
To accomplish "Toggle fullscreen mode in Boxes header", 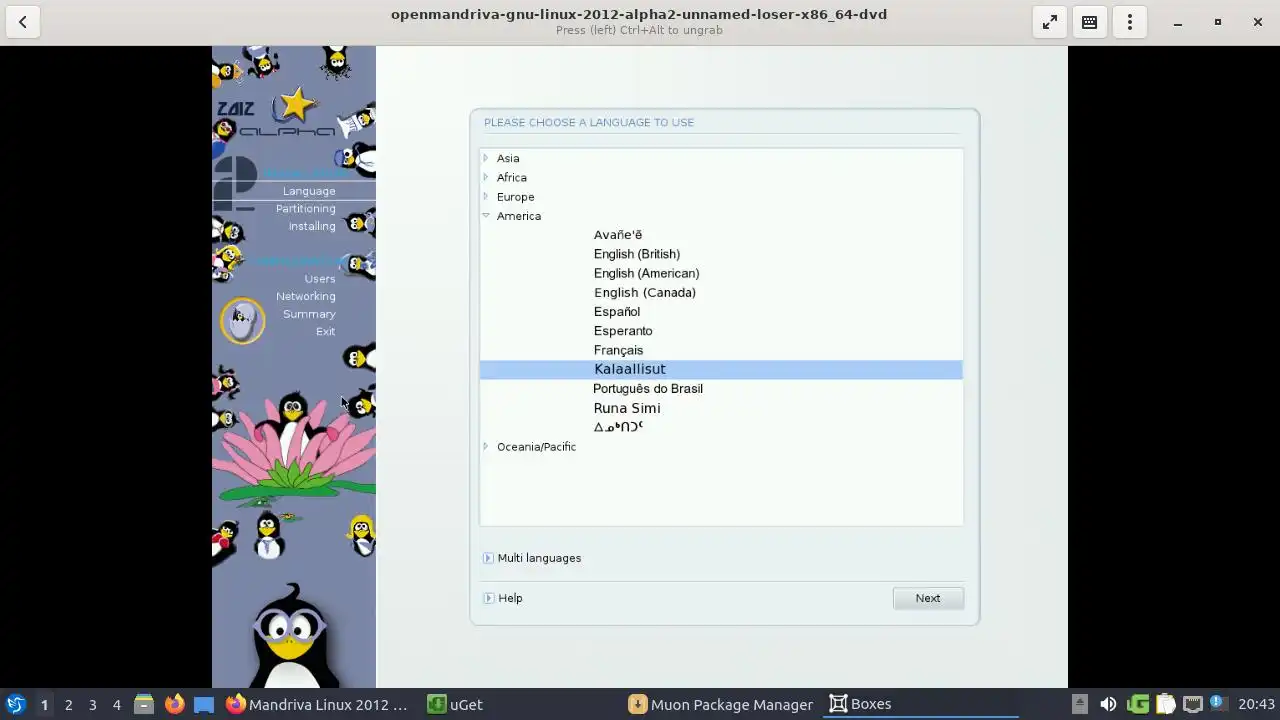I will coord(1050,22).
